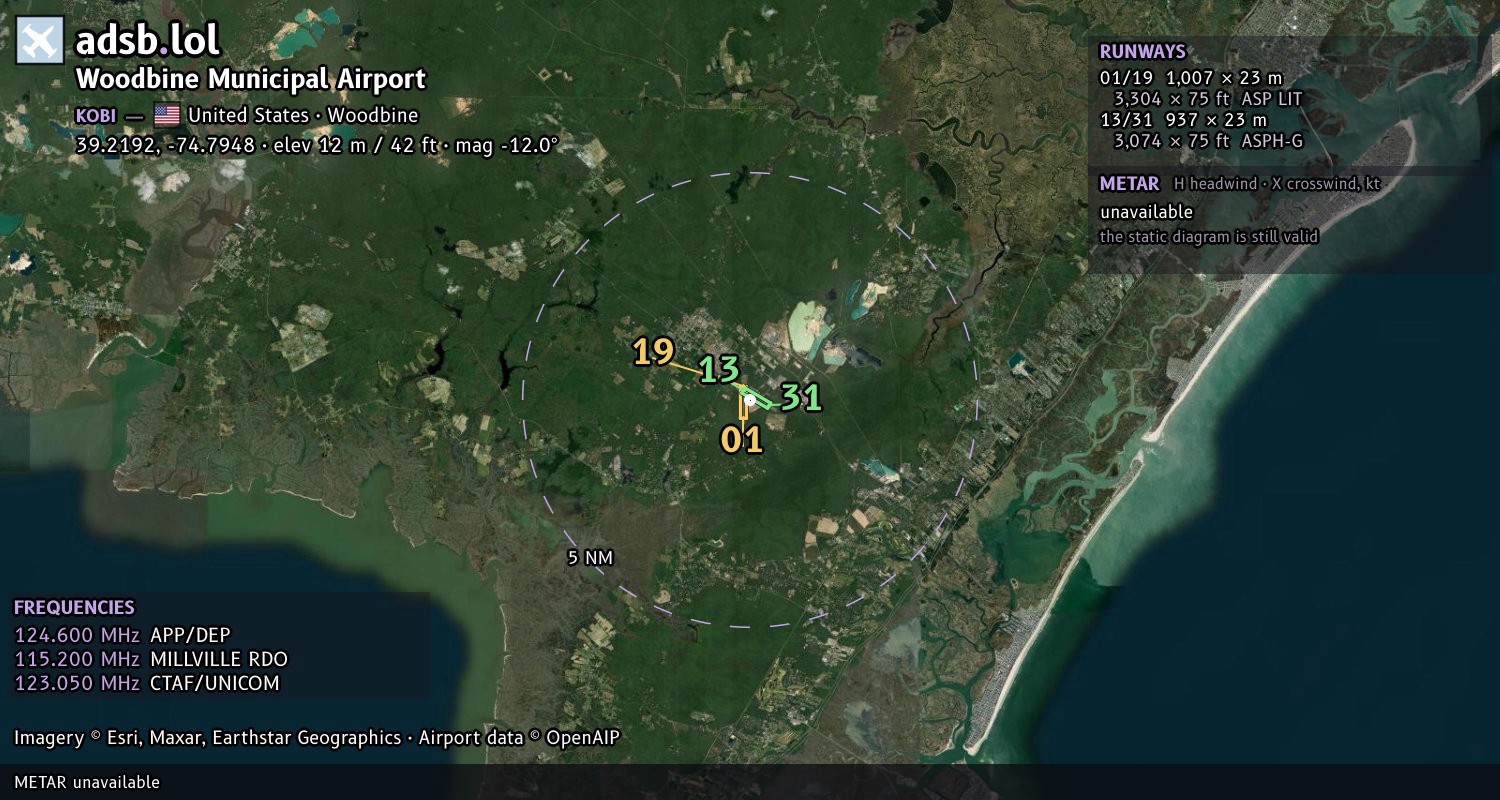1500x800 pixels.
Task: Click the 3,304 × 75 ft ASP LIT line
Action: click(1208, 99)
